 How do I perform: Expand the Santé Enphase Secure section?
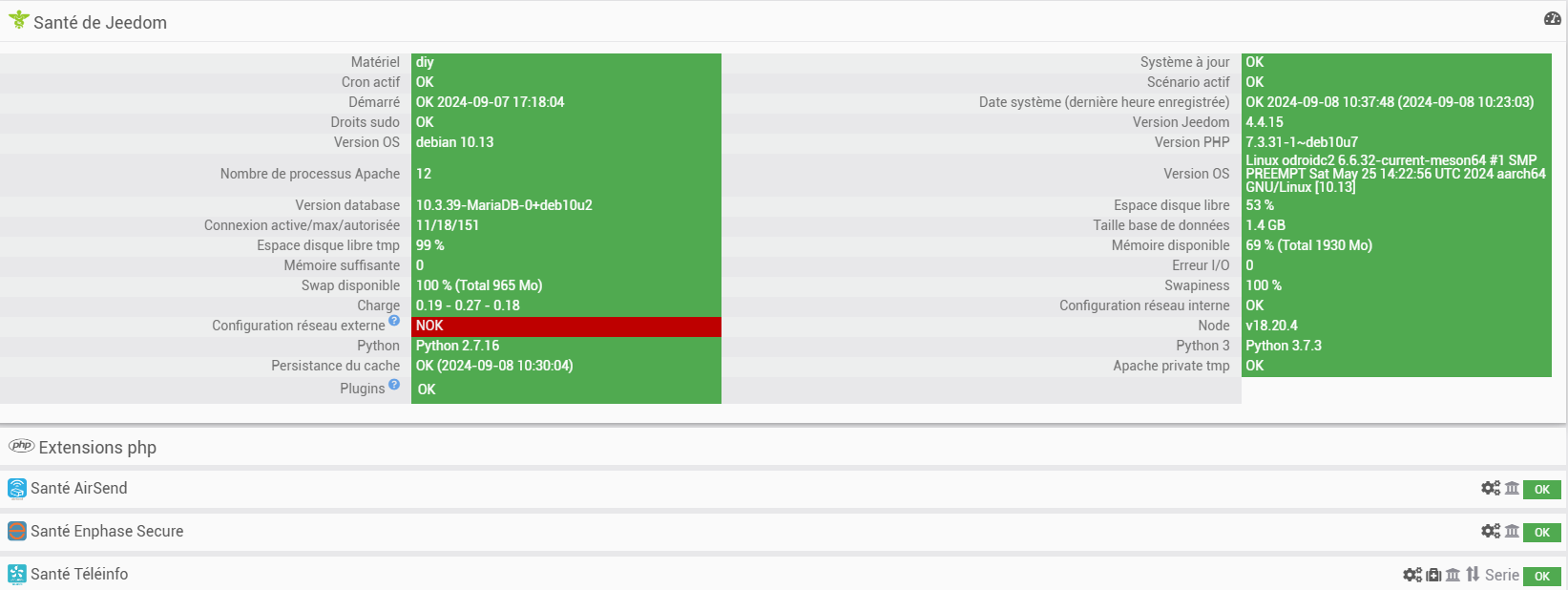pyautogui.click(x=107, y=531)
